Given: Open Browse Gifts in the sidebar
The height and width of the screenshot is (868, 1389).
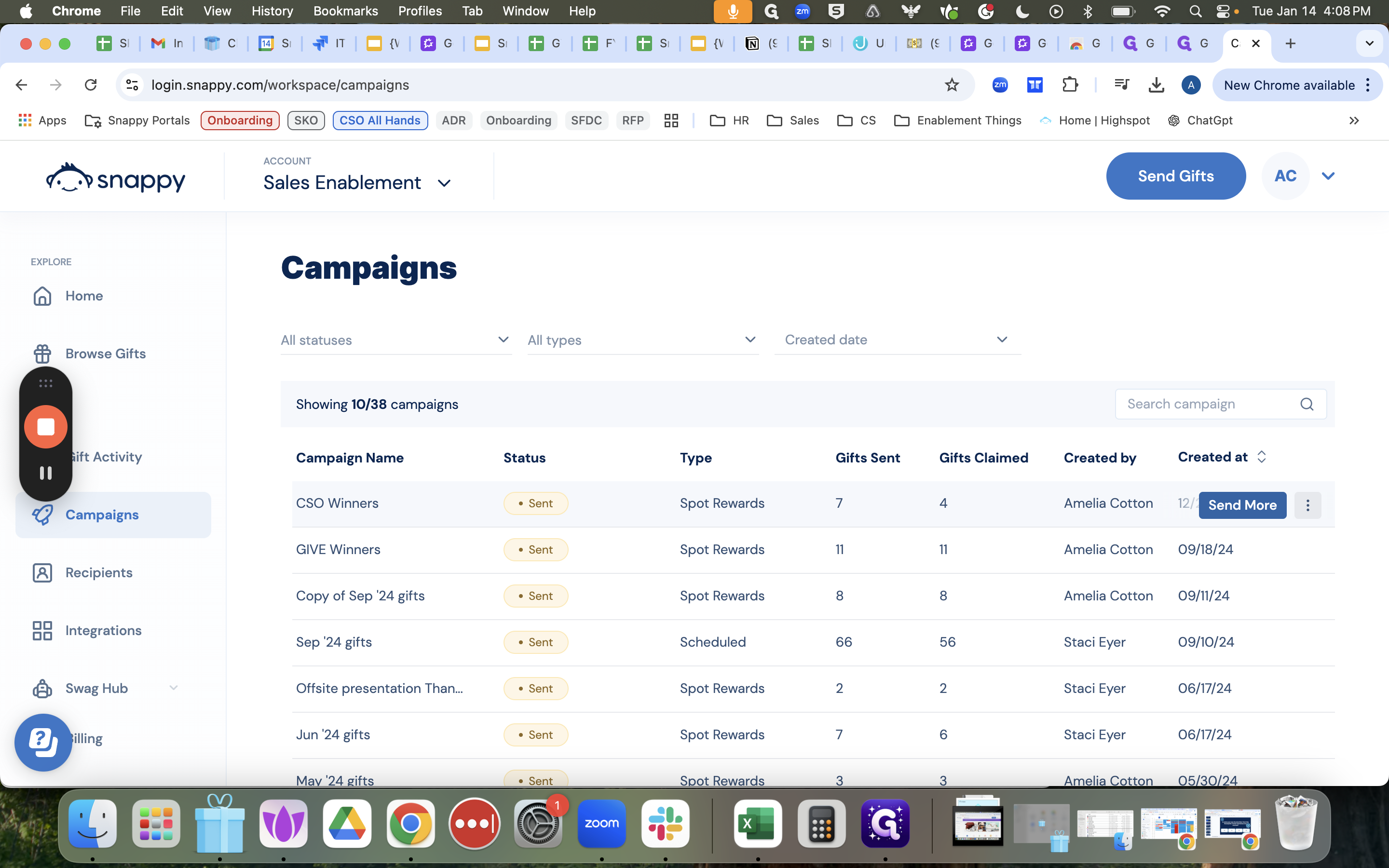Looking at the screenshot, I should [x=89, y=353].
